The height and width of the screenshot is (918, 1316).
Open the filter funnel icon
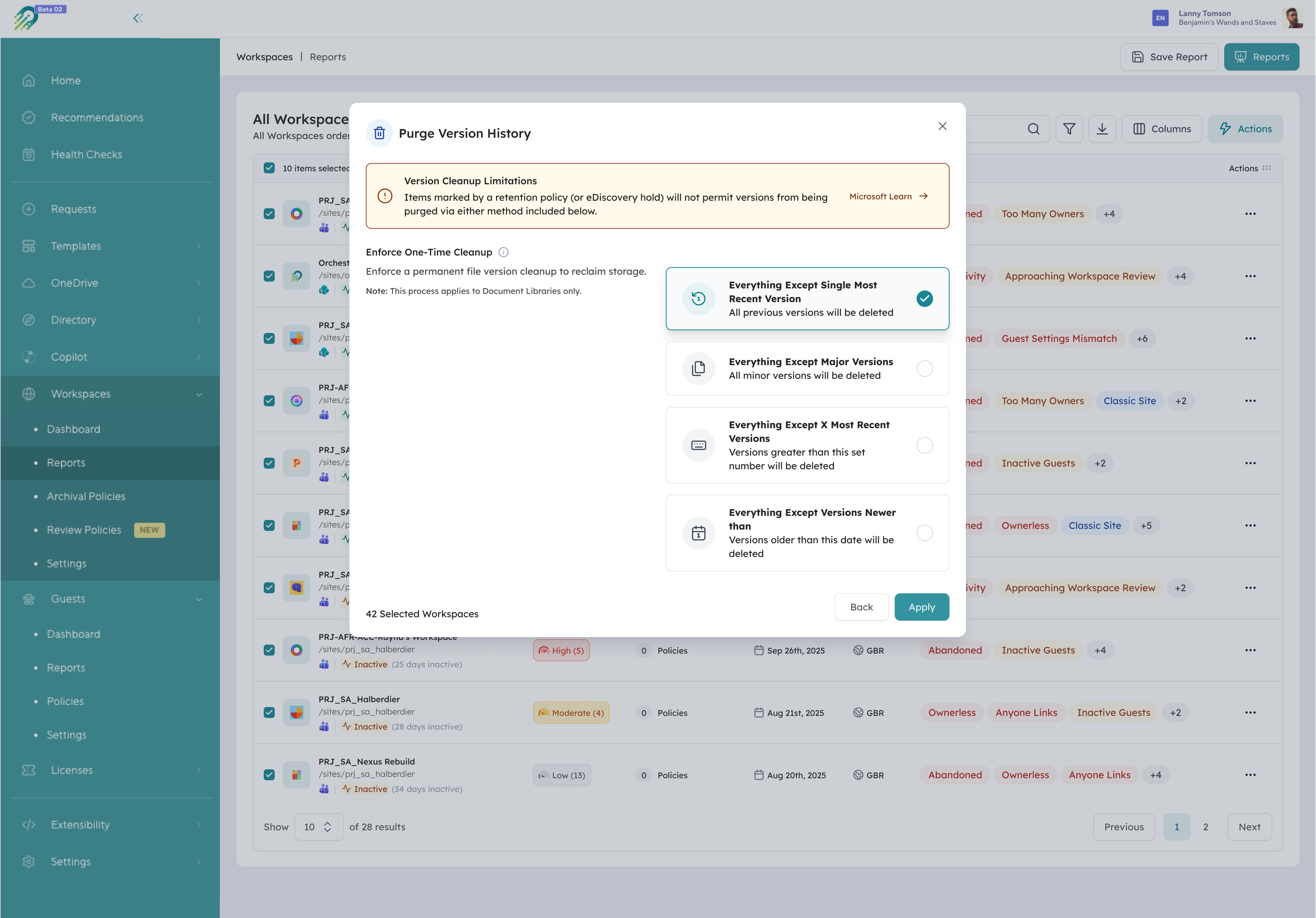(x=1069, y=129)
